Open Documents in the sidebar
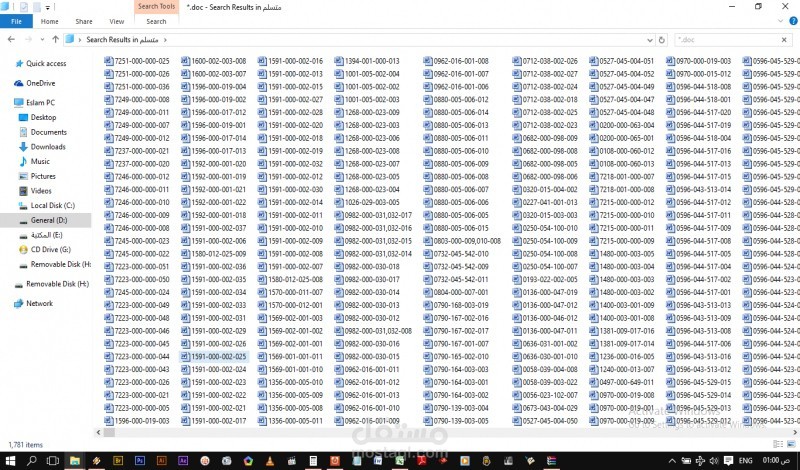The image size is (800, 470). (48, 132)
